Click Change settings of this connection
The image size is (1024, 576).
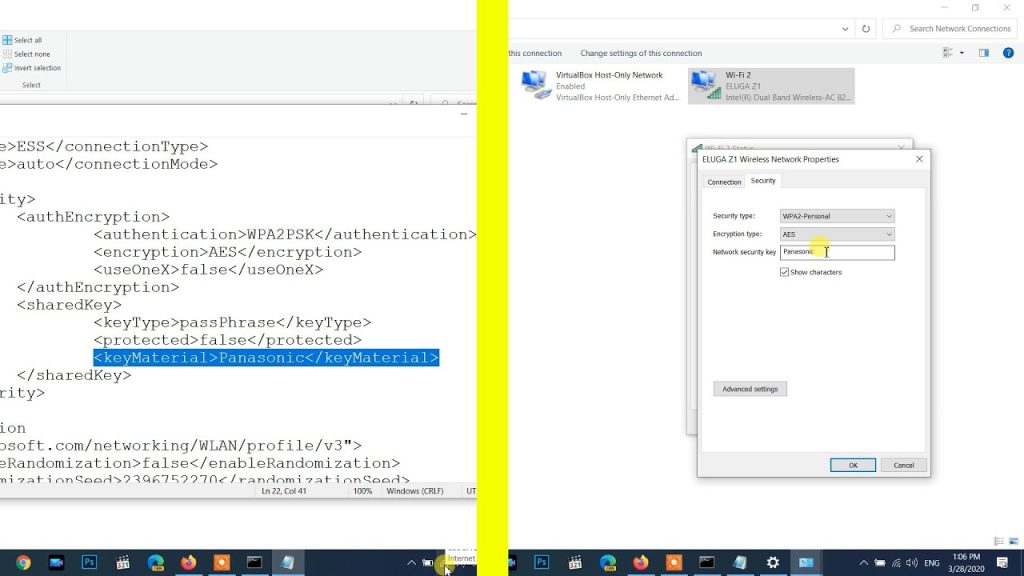click(641, 53)
